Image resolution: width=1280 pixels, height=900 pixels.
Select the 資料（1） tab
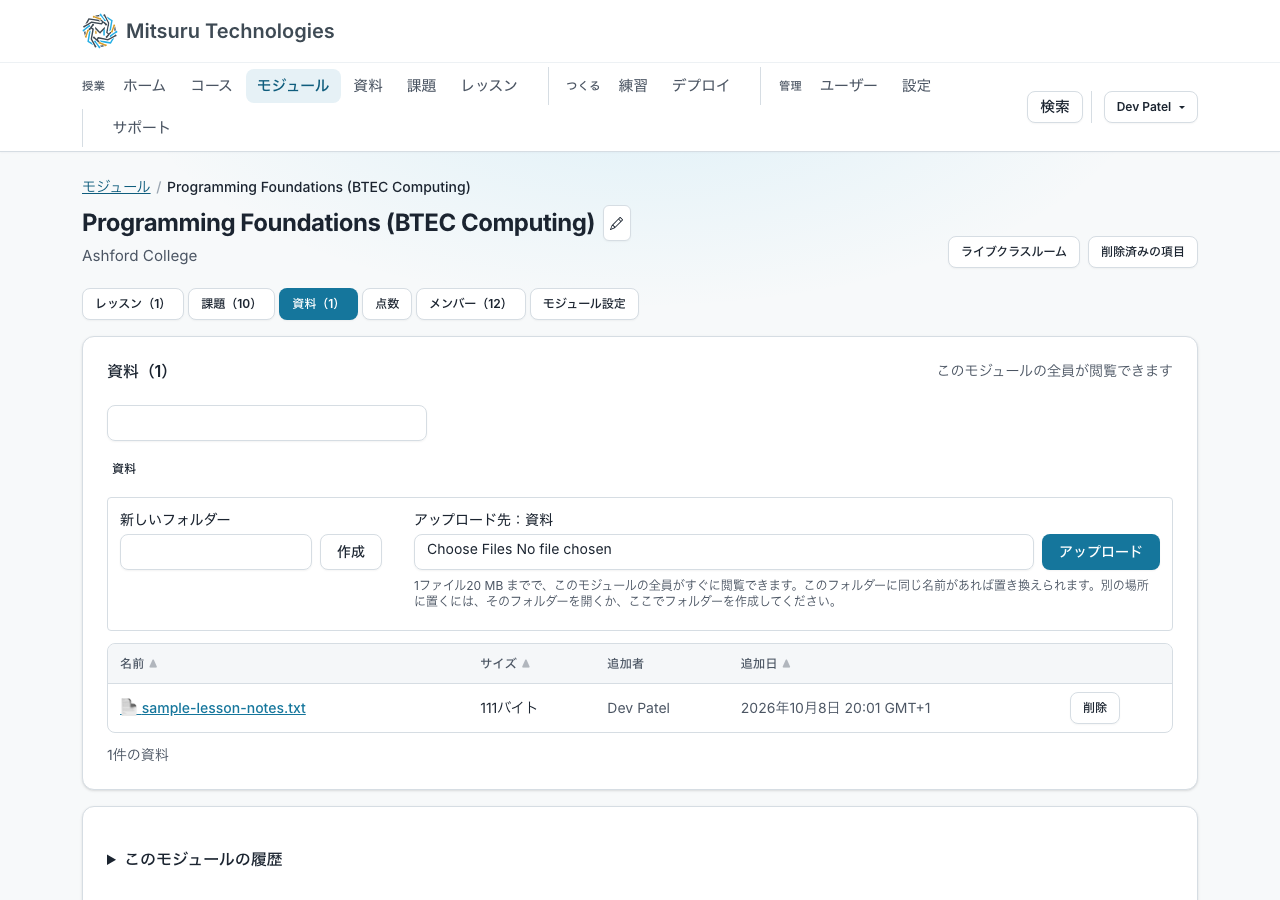318,304
